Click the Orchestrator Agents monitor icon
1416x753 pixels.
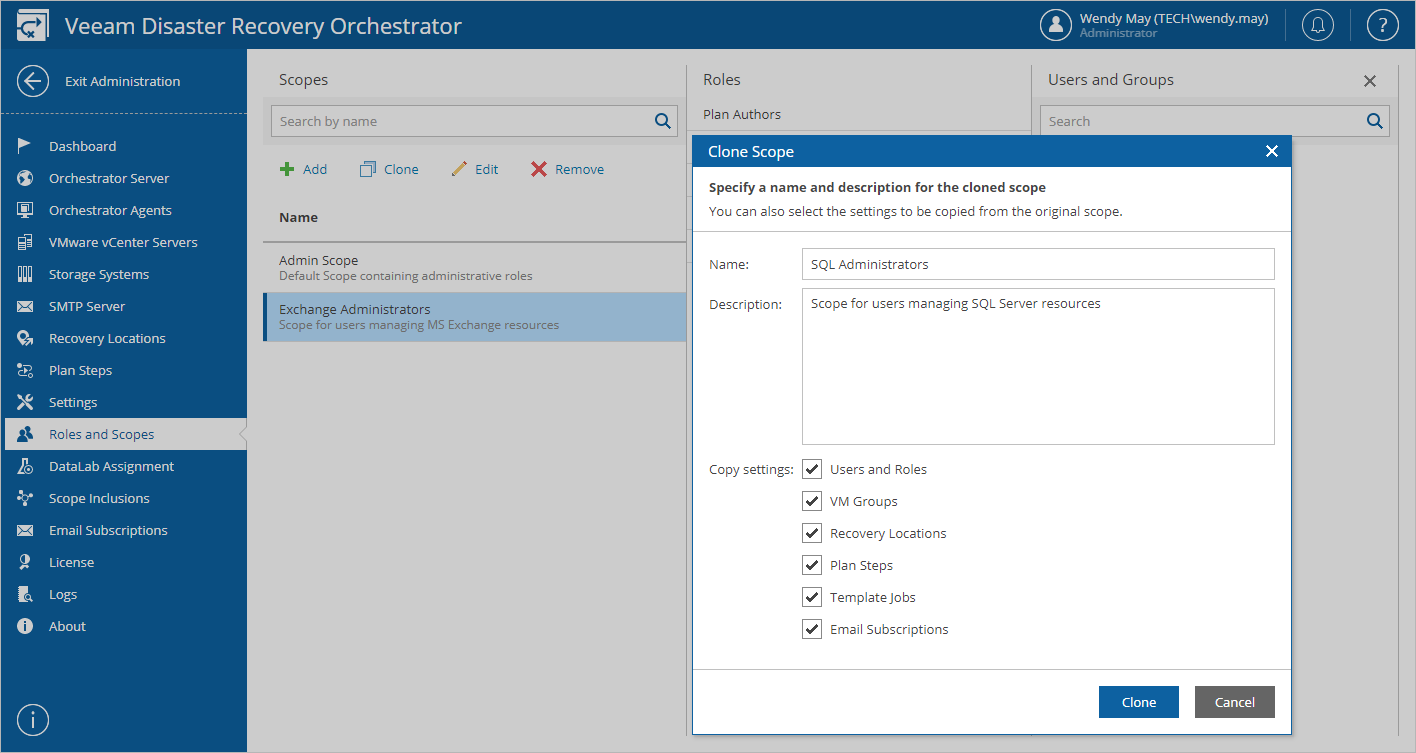(25, 210)
